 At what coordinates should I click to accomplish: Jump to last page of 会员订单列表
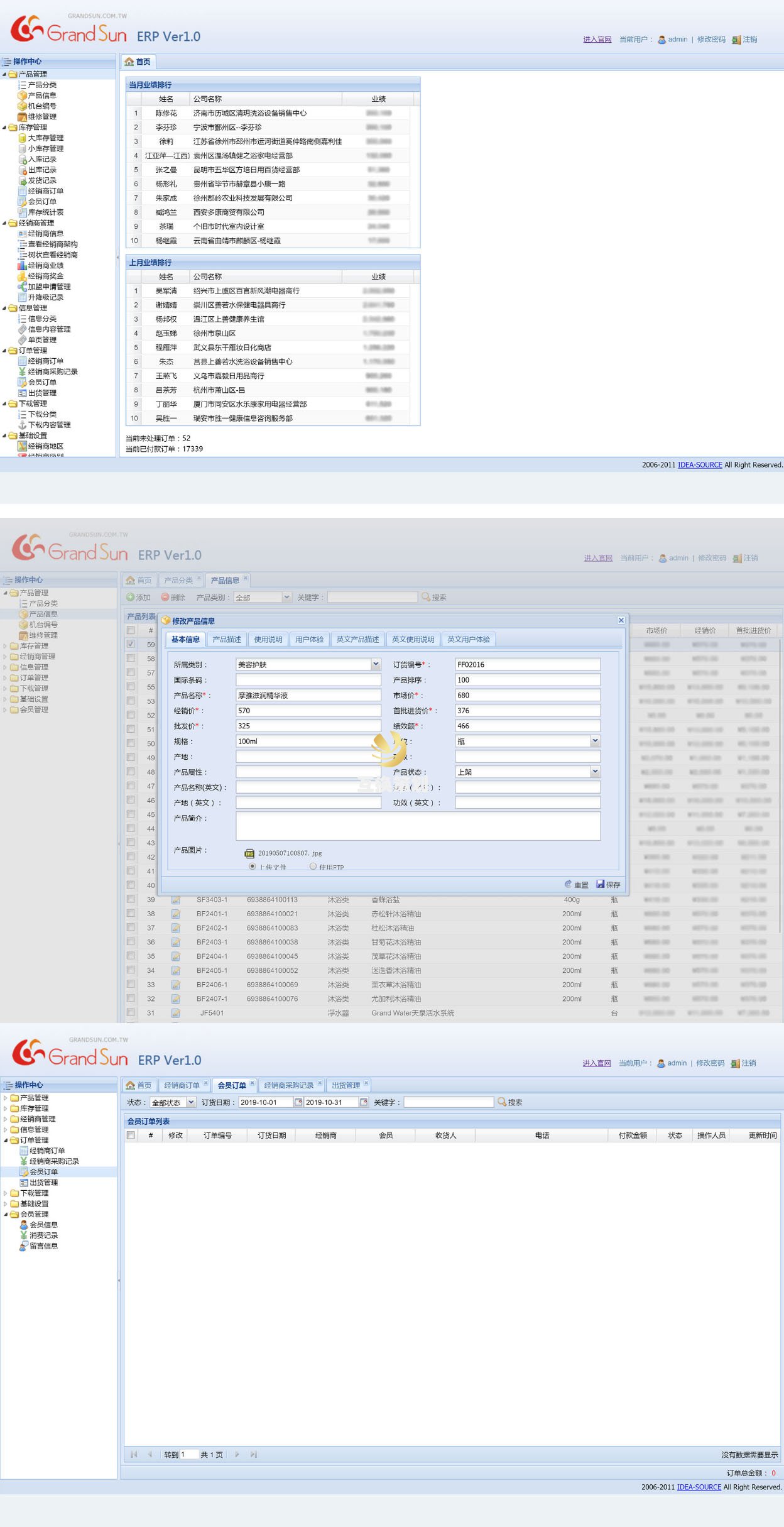254,1454
